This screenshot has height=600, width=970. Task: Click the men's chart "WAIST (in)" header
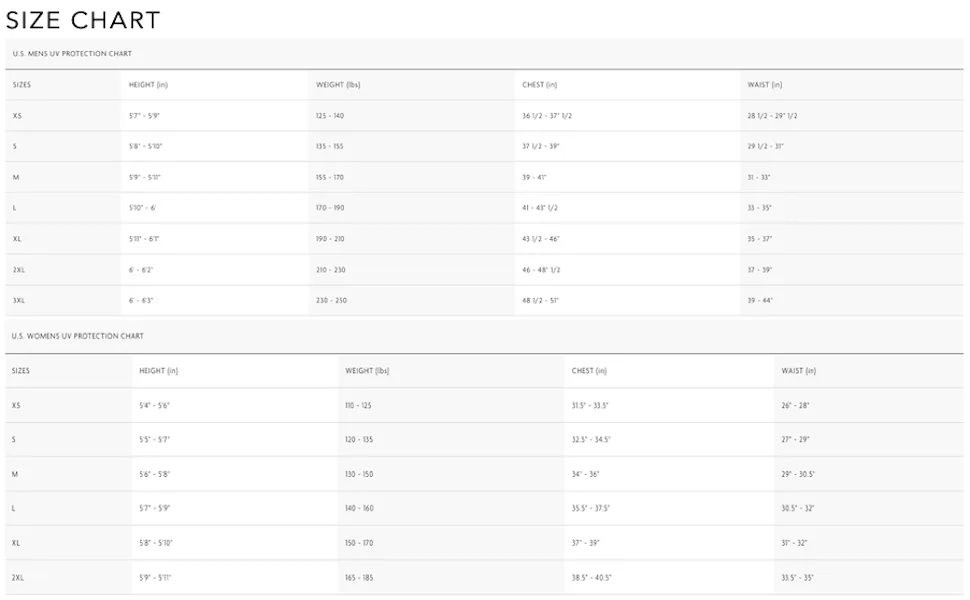(x=765, y=85)
